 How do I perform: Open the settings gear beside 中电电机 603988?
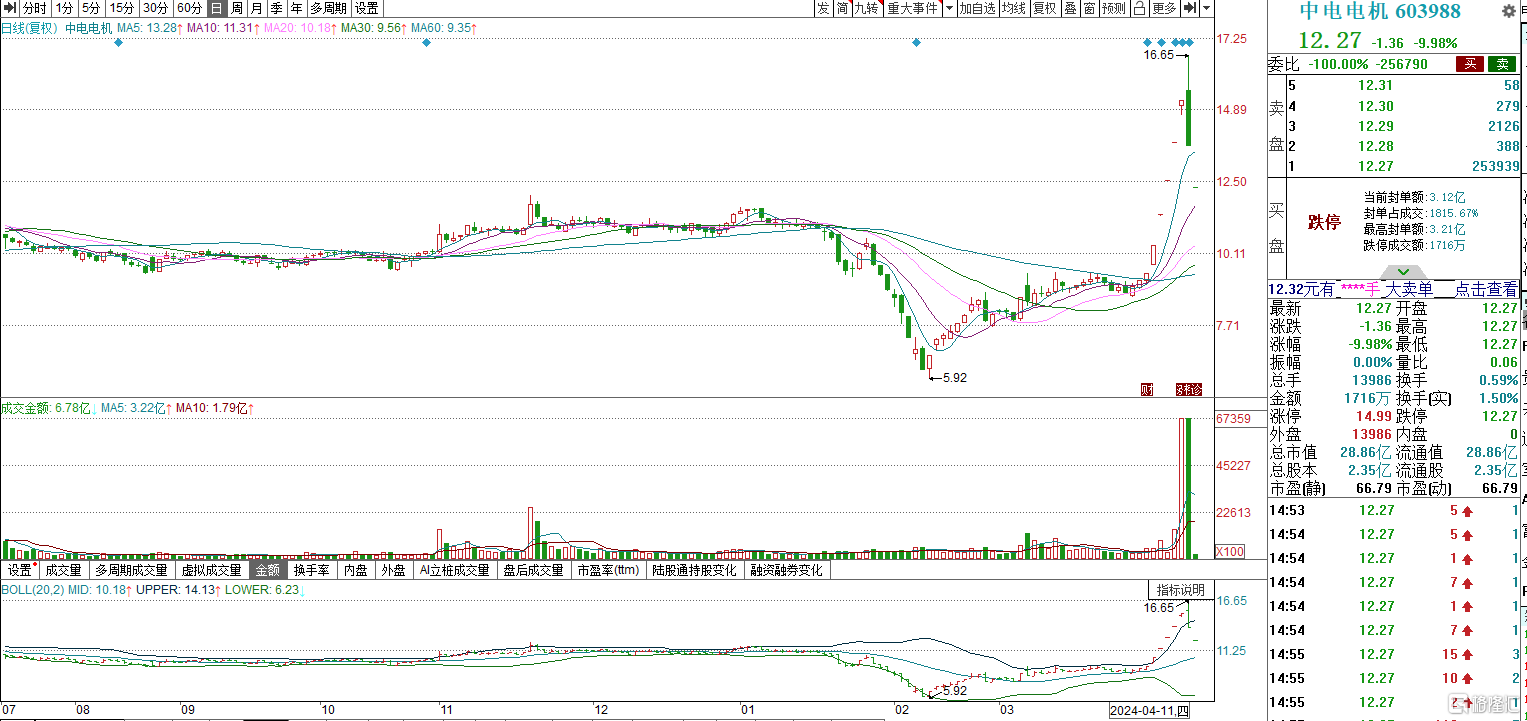click(1509, 11)
